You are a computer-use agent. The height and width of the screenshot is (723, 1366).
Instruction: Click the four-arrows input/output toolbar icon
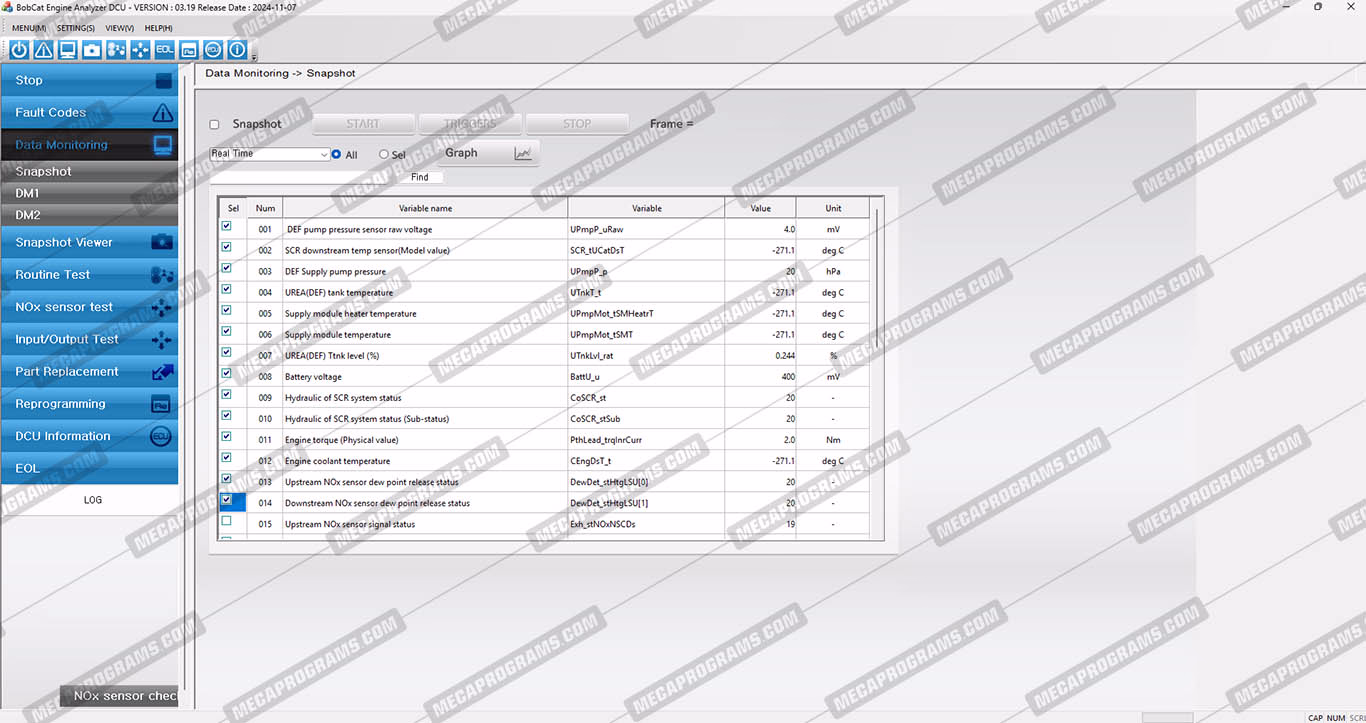pyautogui.click(x=140, y=49)
